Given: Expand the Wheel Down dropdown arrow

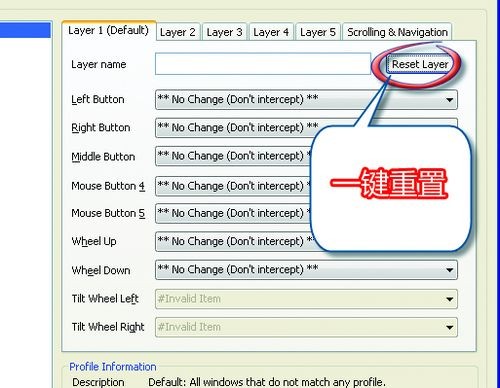Looking at the screenshot, I should click(449, 270).
